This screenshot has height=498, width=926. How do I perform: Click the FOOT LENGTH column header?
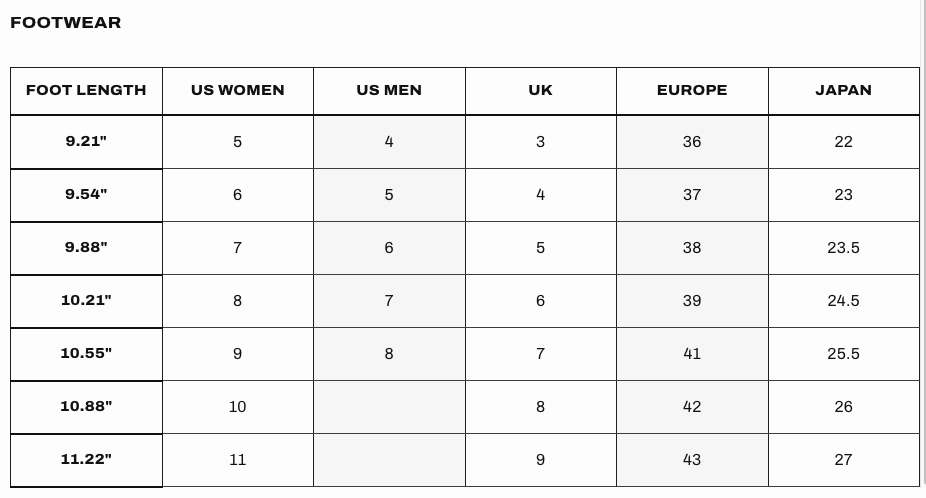pos(86,90)
